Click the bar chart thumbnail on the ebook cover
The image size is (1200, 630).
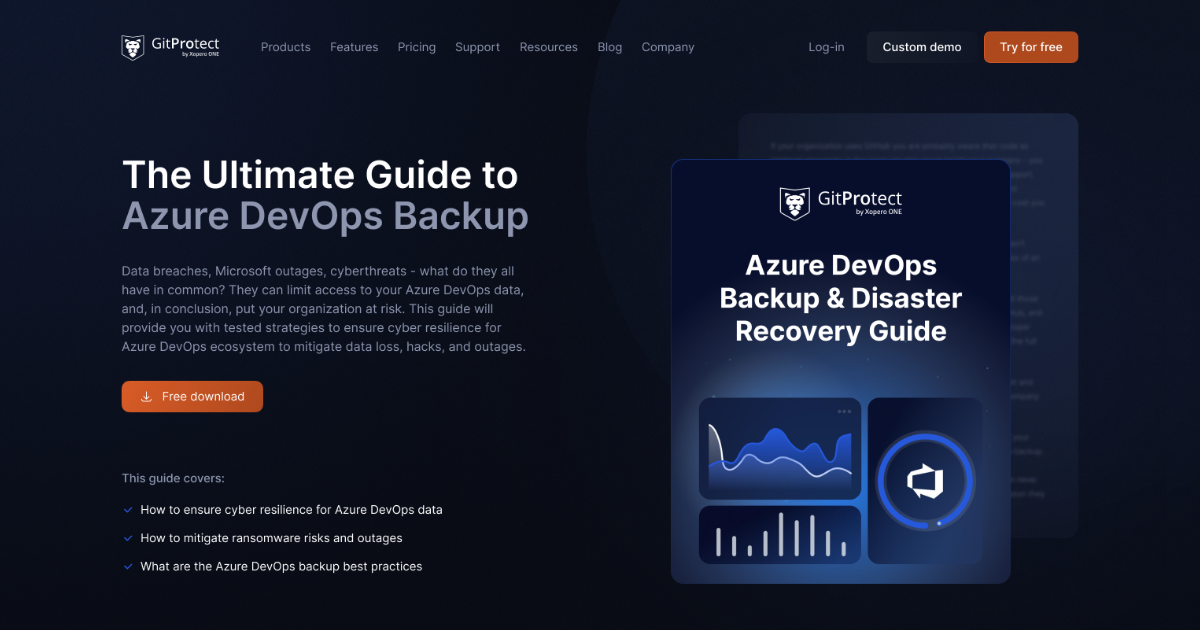tap(780, 535)
